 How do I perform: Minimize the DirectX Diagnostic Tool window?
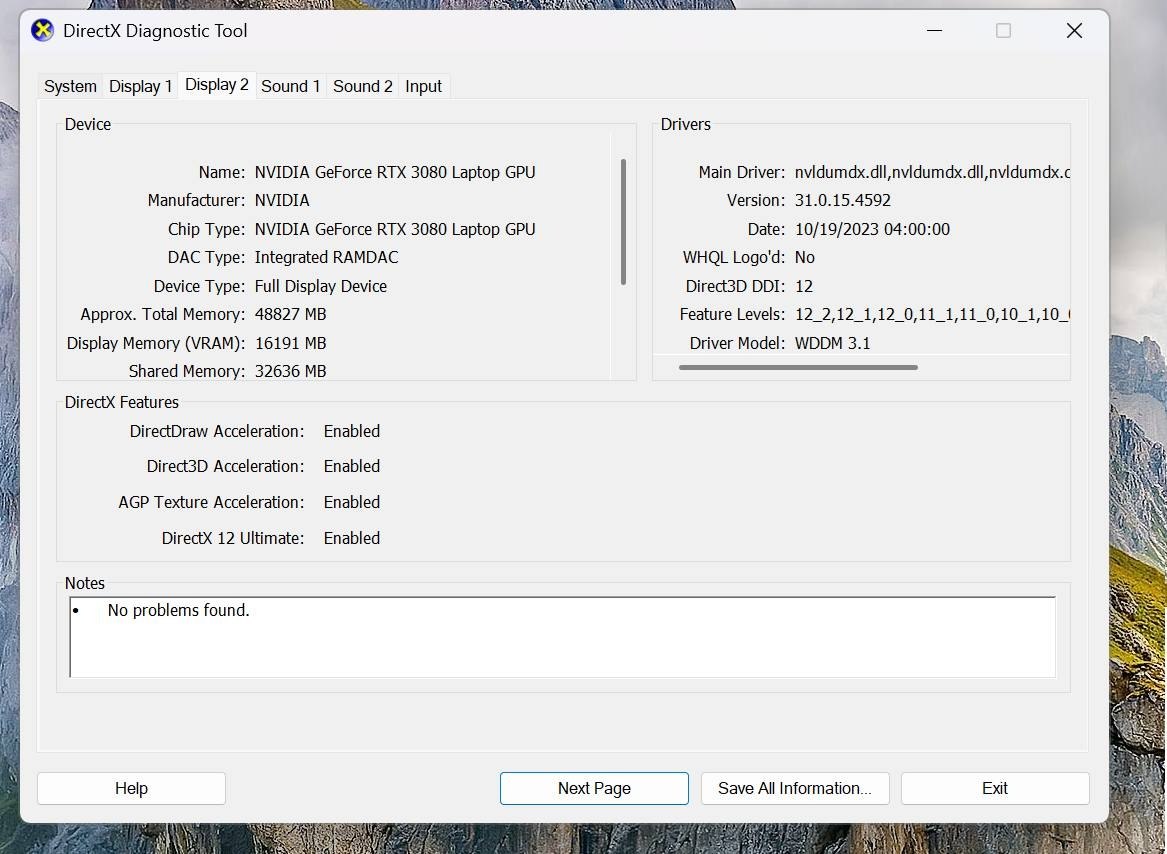935,31
